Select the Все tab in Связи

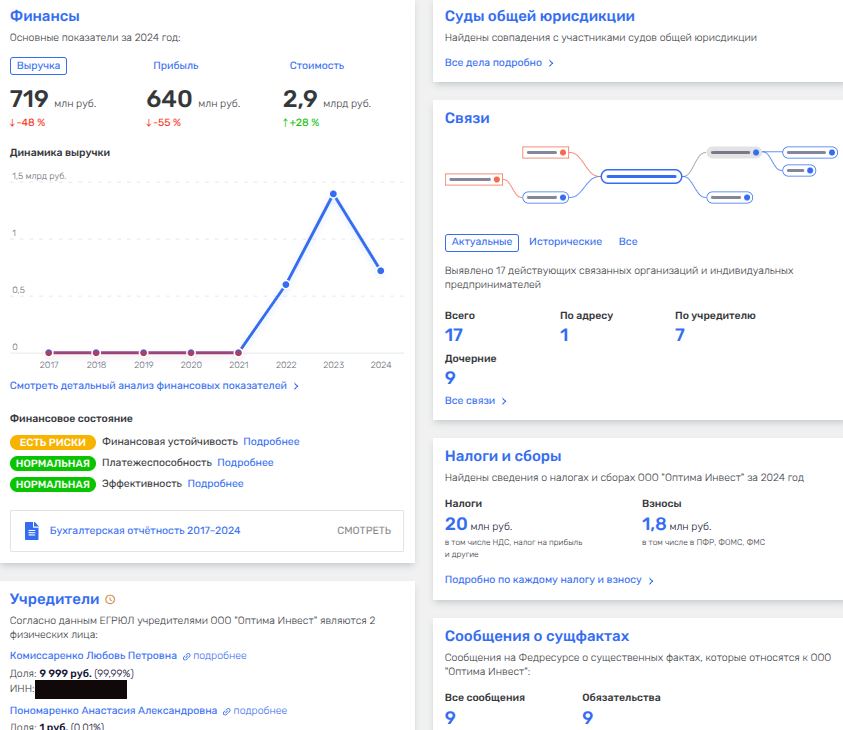(628, 242)
